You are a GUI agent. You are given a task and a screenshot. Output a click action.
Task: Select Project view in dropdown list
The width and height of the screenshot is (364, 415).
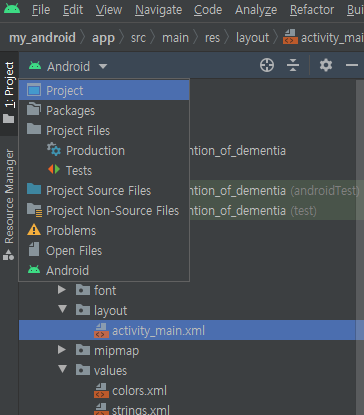pos(104,90)
